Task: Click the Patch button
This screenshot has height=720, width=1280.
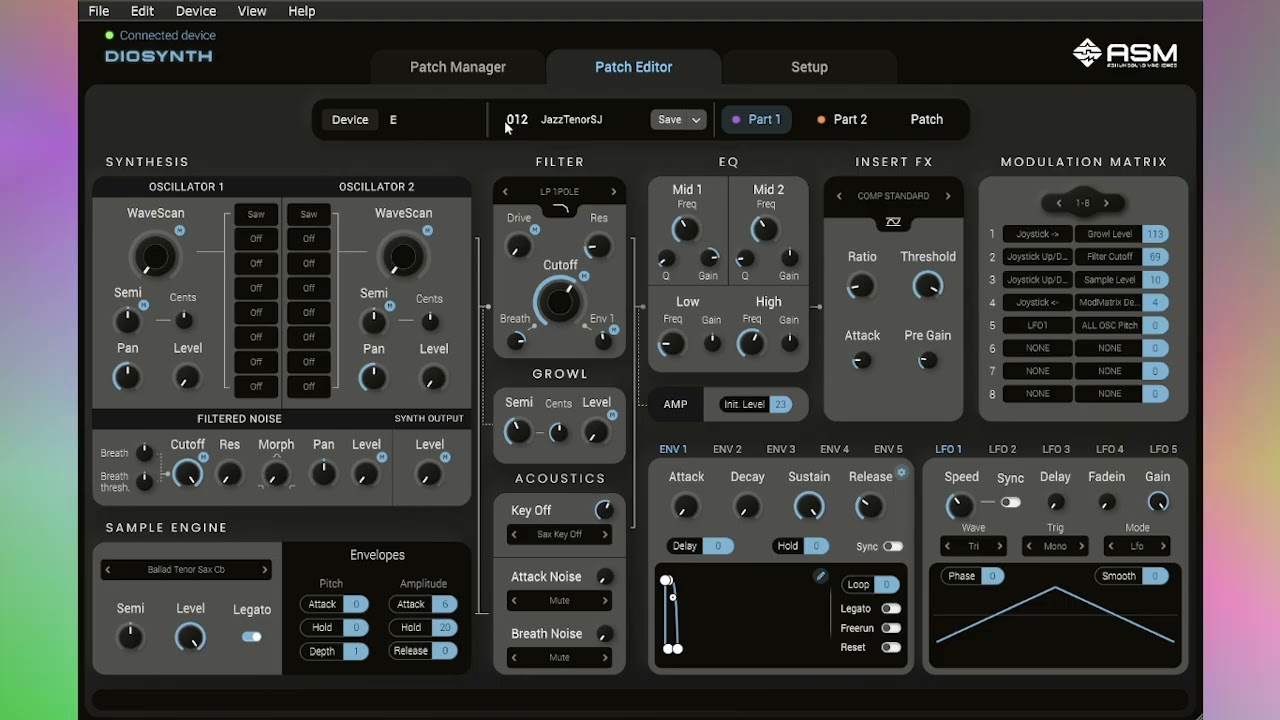Action: 926,119
